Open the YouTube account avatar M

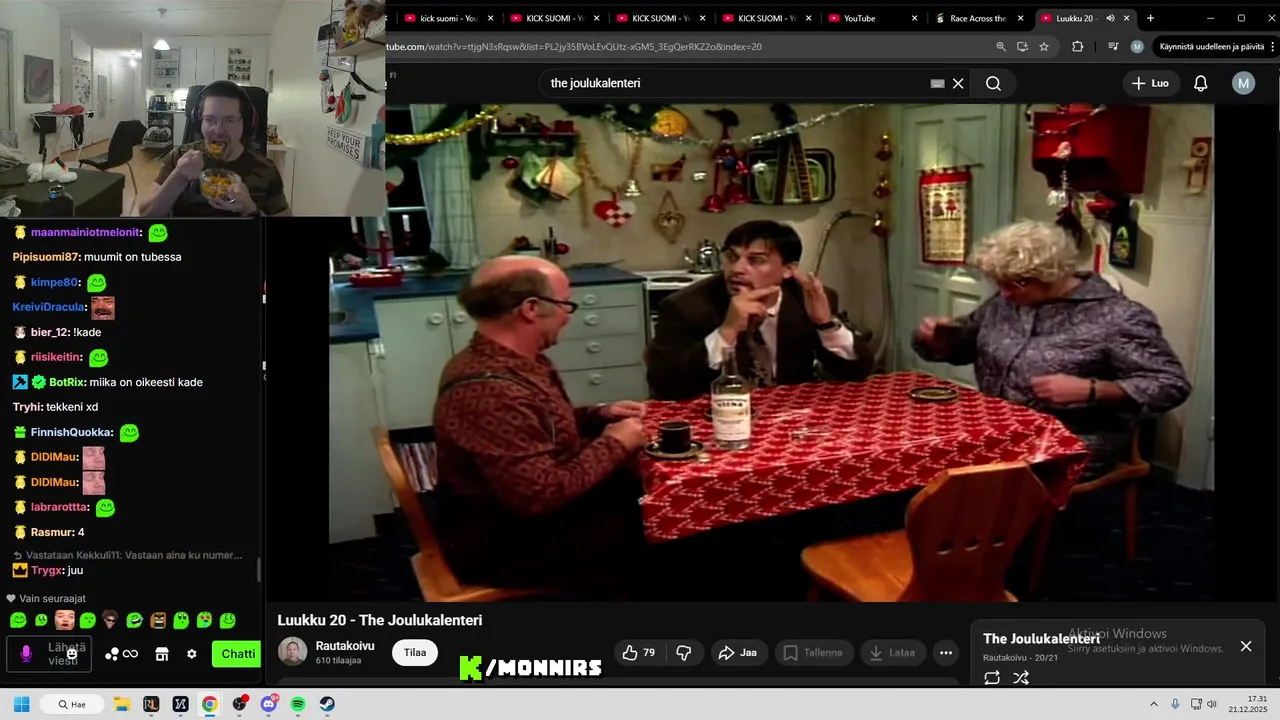tap(1243, 83)
